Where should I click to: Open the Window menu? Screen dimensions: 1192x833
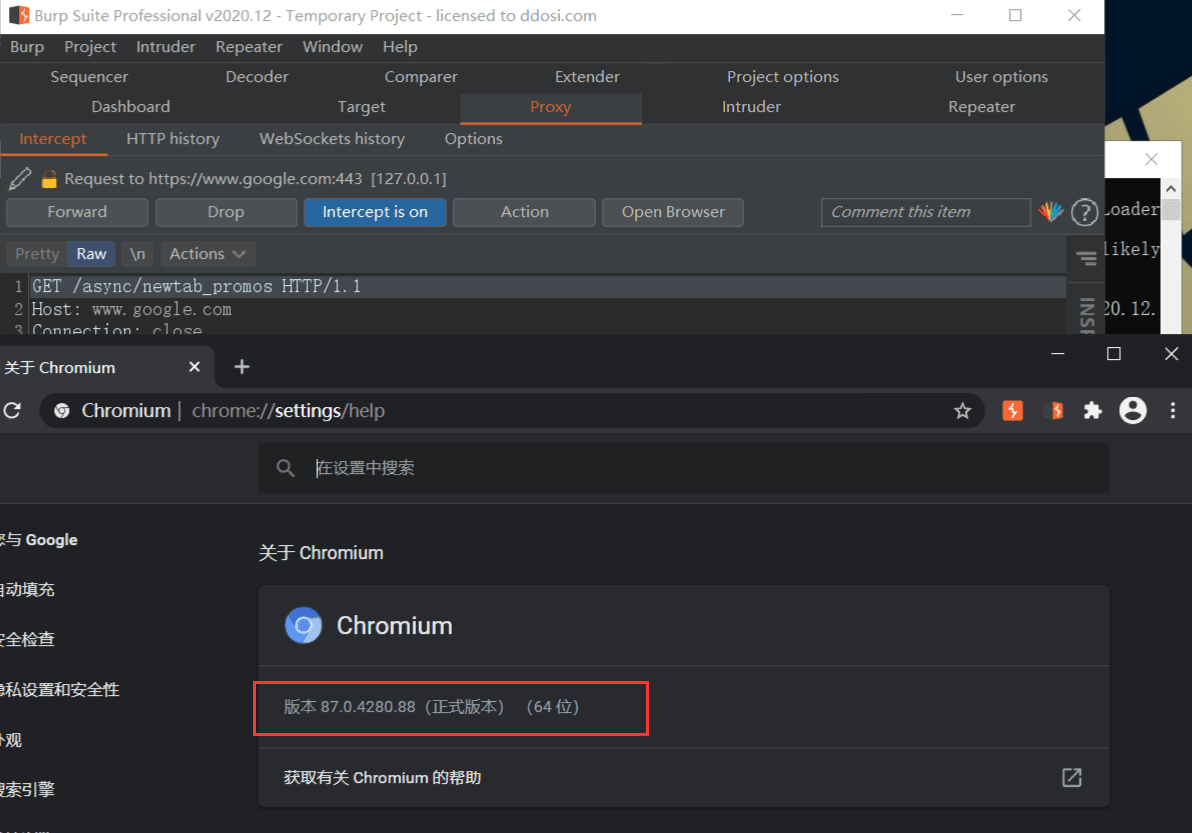click(332, 47)
